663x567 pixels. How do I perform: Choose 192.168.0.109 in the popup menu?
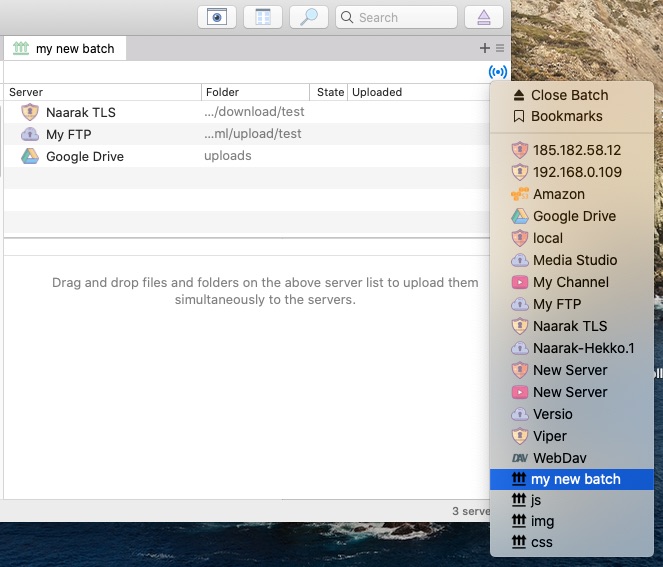[572, 172]
